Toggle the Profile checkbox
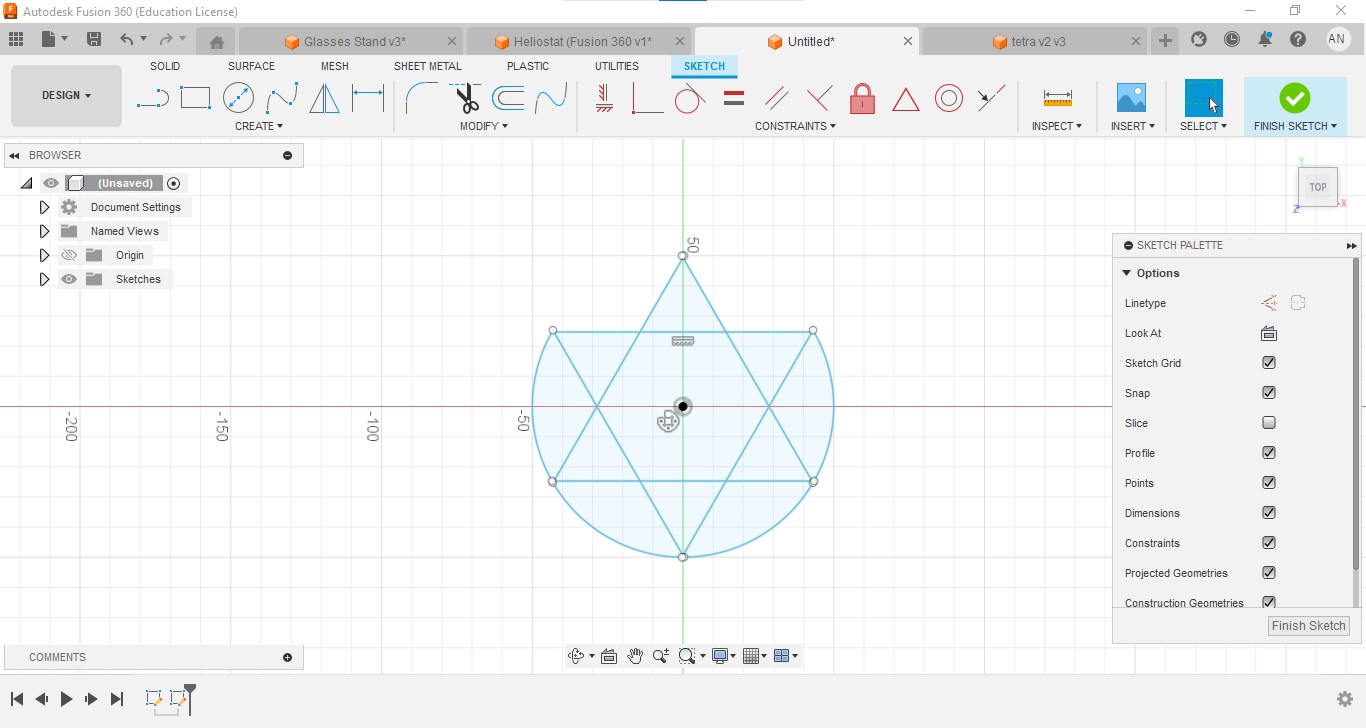The height and width of the screenshot is (728, 1366). click(x=1269, y=453)
